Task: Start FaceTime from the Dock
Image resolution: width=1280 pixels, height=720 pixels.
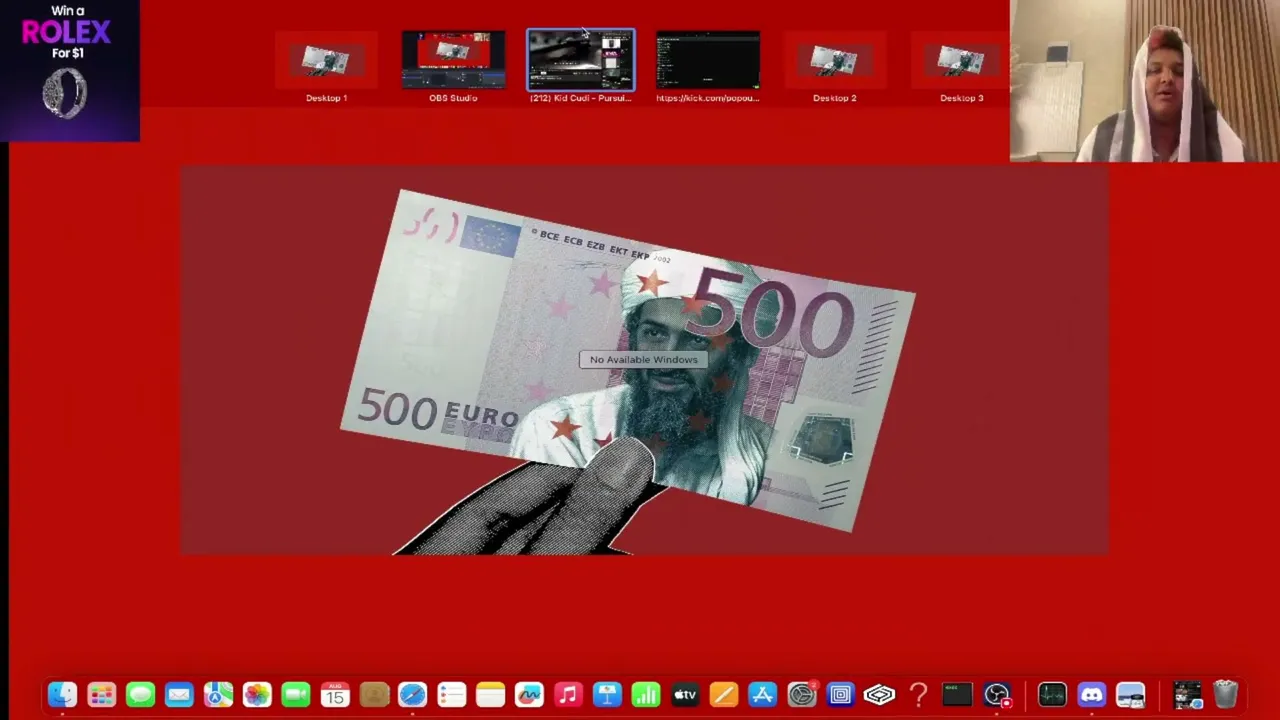Action: click(296, 694)
